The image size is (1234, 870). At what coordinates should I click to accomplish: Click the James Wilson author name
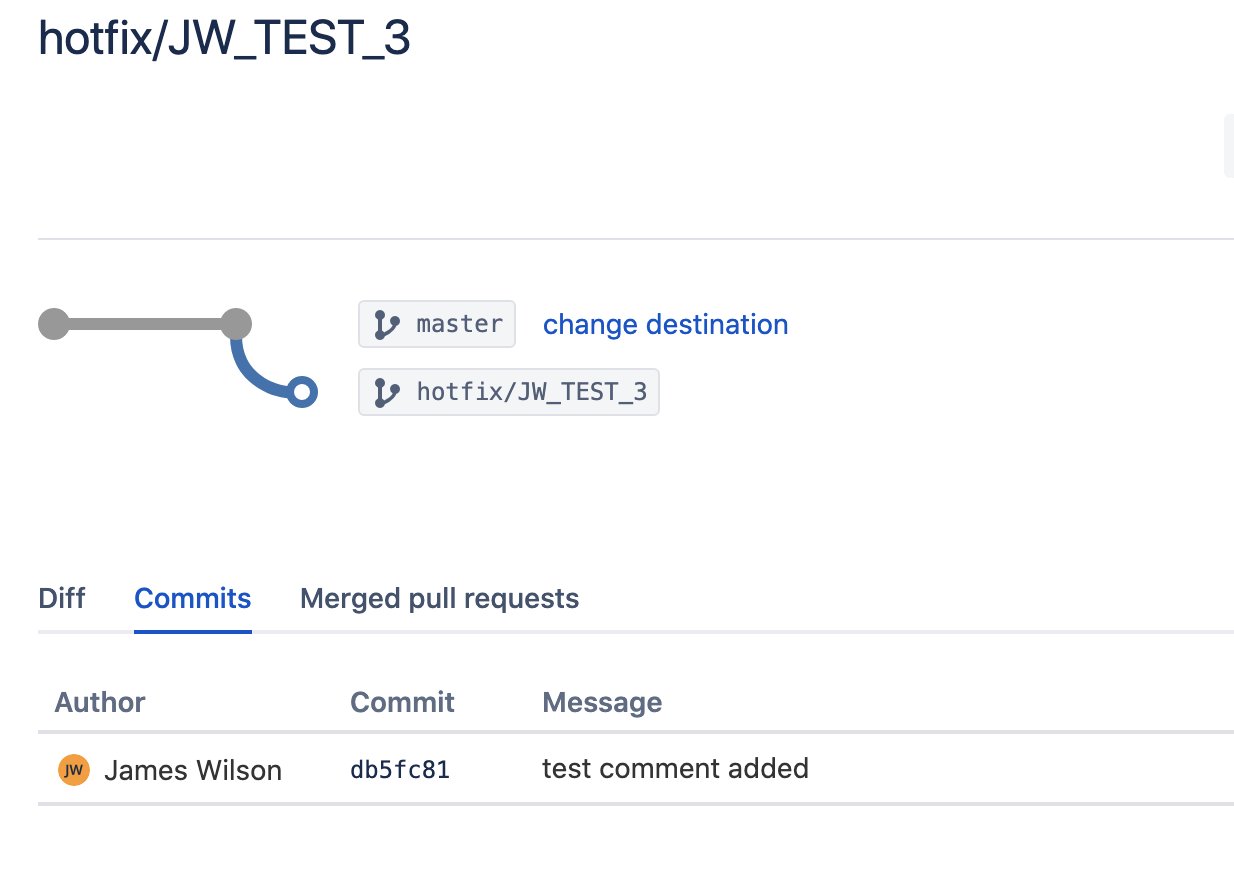coord(193,770)
